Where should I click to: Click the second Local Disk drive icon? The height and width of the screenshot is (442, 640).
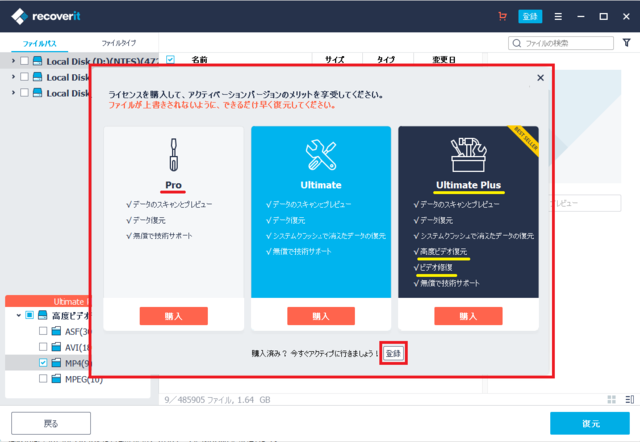click(38, 77)
